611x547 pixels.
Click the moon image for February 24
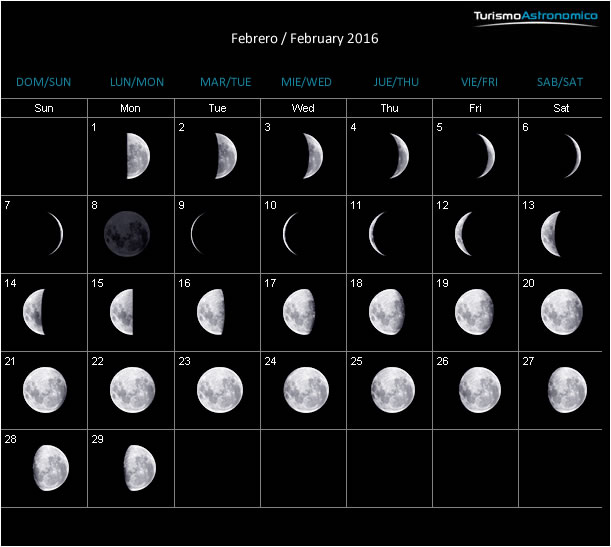[306, 390]
